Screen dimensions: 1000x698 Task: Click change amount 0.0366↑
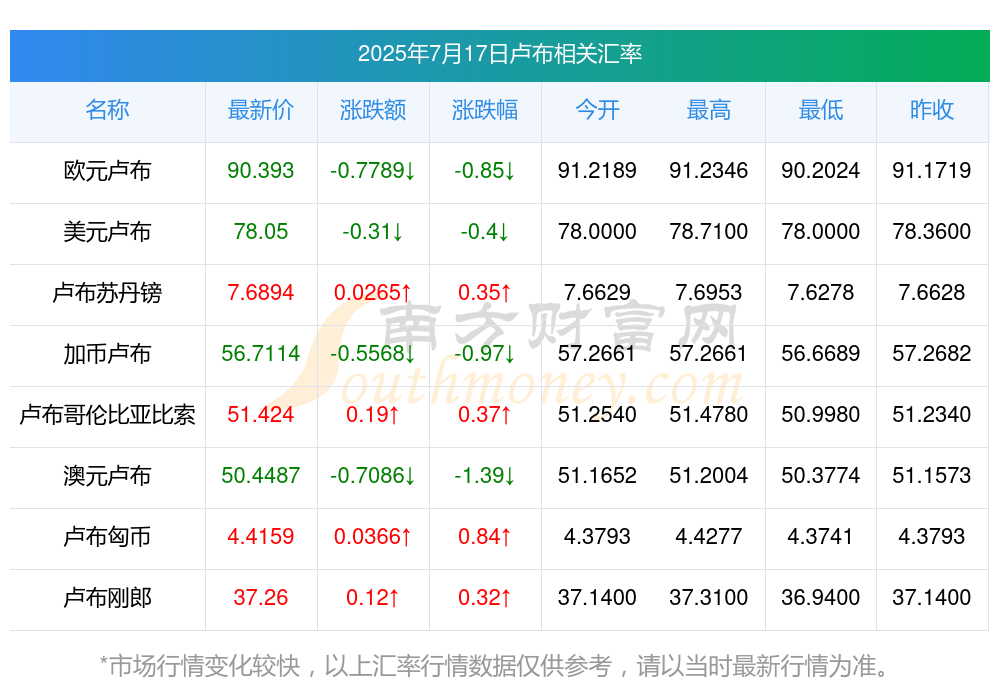[x=373, y=536]
